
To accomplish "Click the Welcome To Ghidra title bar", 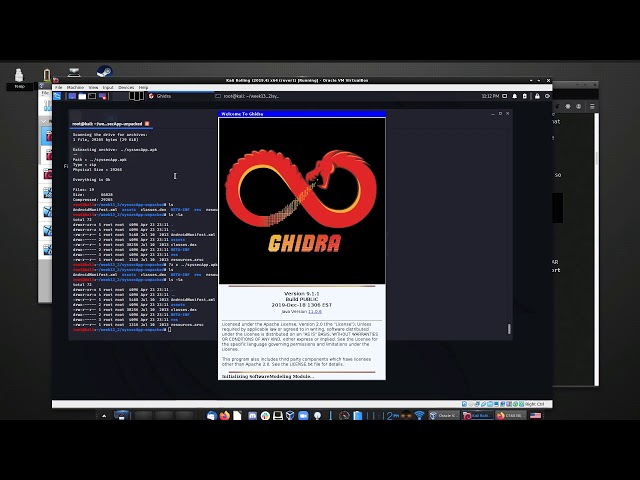I will point(302,114).
